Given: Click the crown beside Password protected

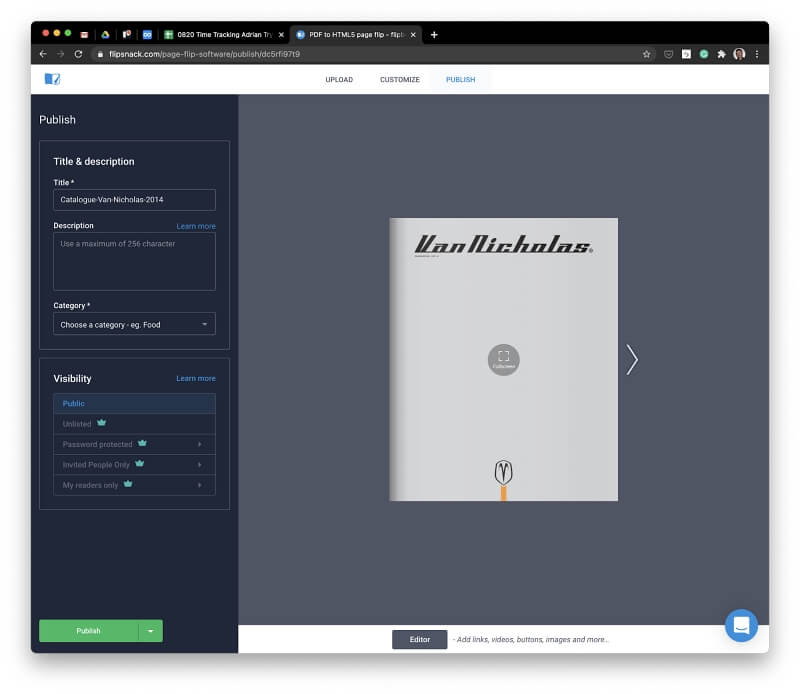Looking at the screenshot, I should (x=142, y=443).
